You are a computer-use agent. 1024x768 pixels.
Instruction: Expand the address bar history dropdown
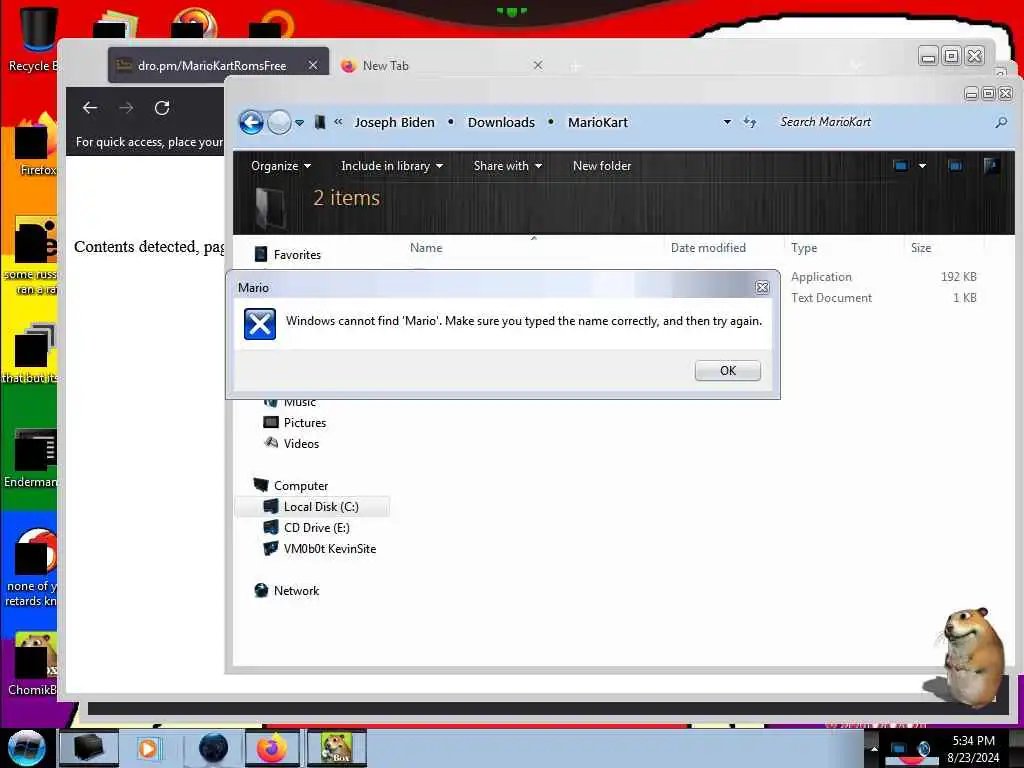[x=727, y=122]
